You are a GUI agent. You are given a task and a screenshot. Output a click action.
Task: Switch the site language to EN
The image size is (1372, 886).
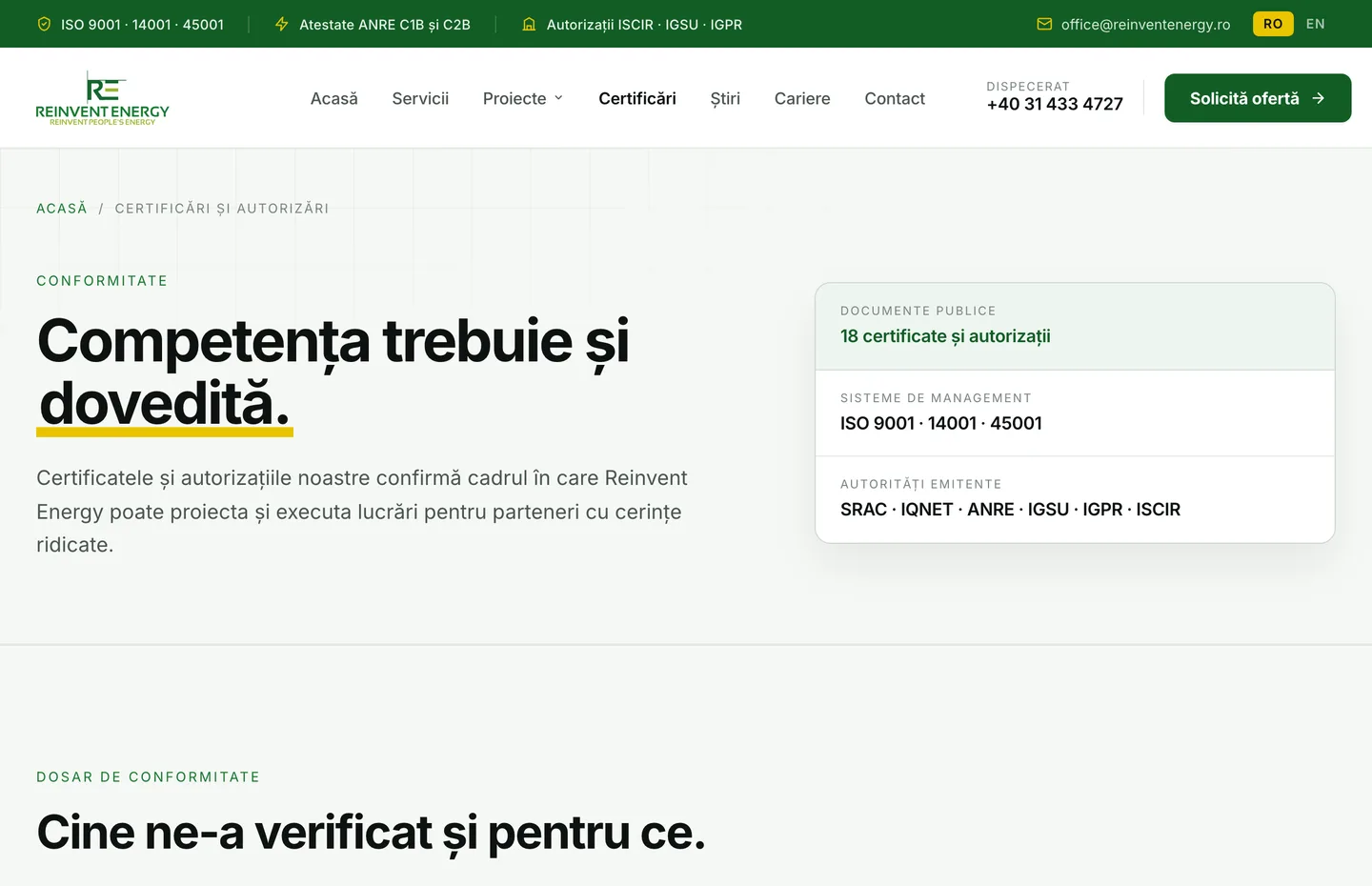(x=1316, y=24)
